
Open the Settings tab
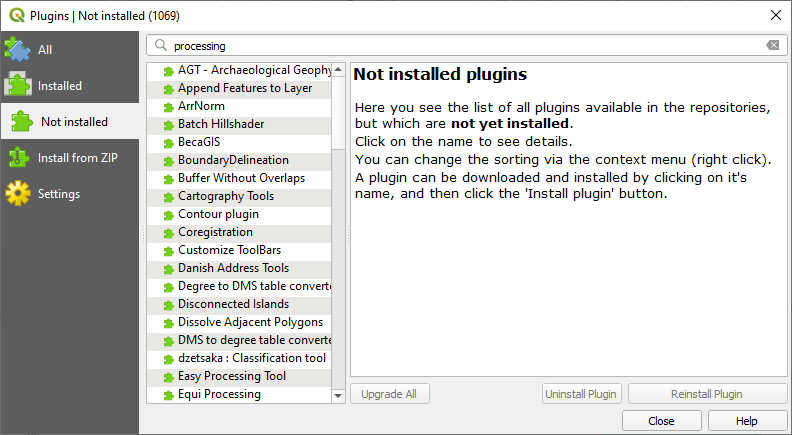(59, 194)
